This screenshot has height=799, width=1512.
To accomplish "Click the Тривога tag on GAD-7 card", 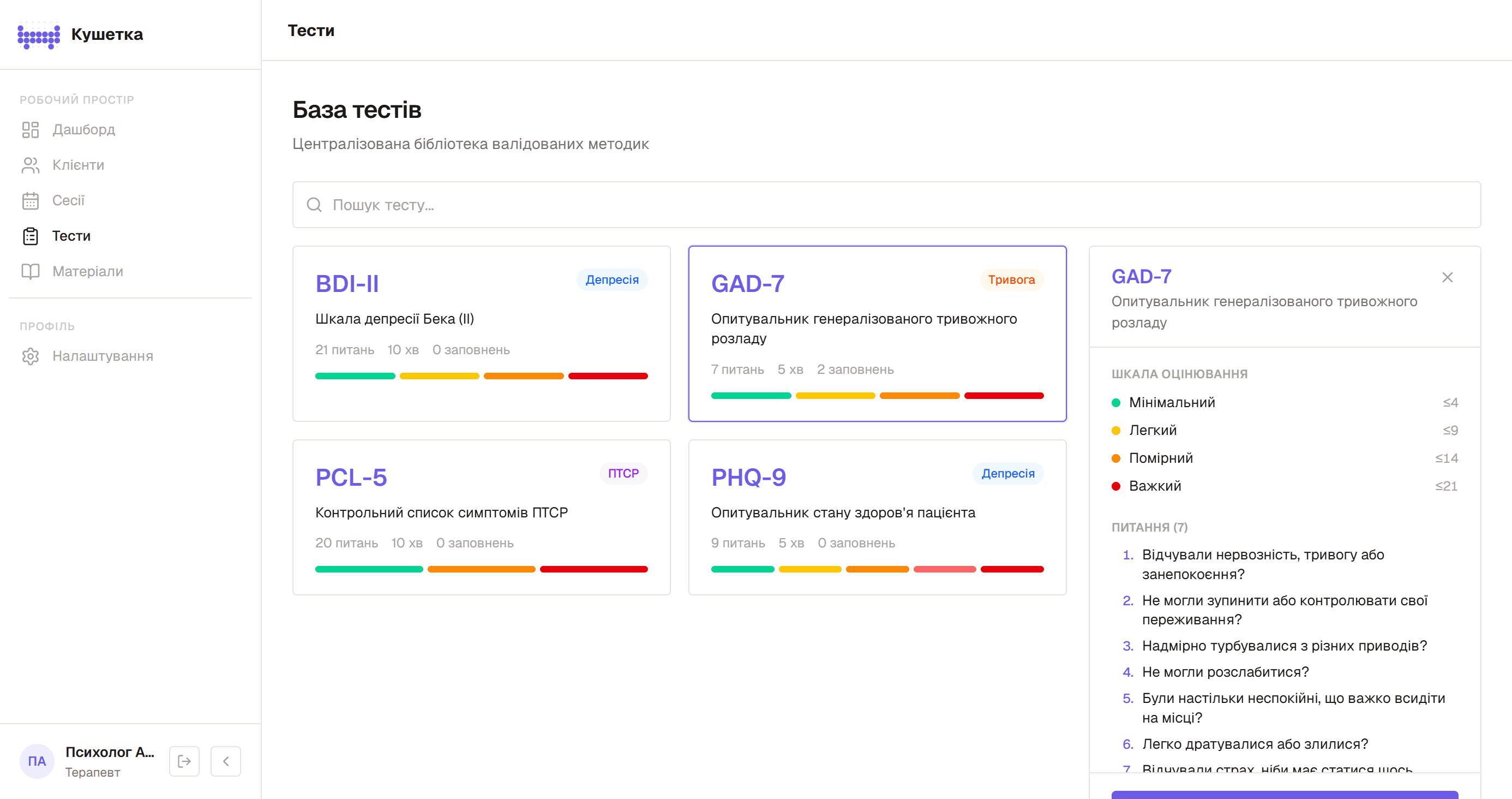I will 1011,280.
